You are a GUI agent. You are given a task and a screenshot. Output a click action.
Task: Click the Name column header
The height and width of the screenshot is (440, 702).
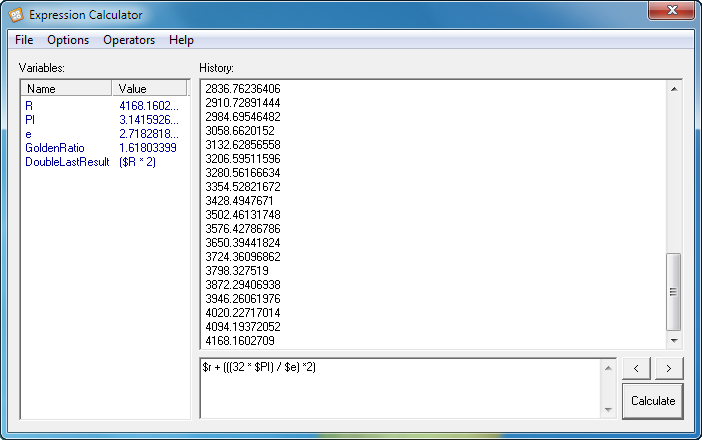tap(66, 88)
